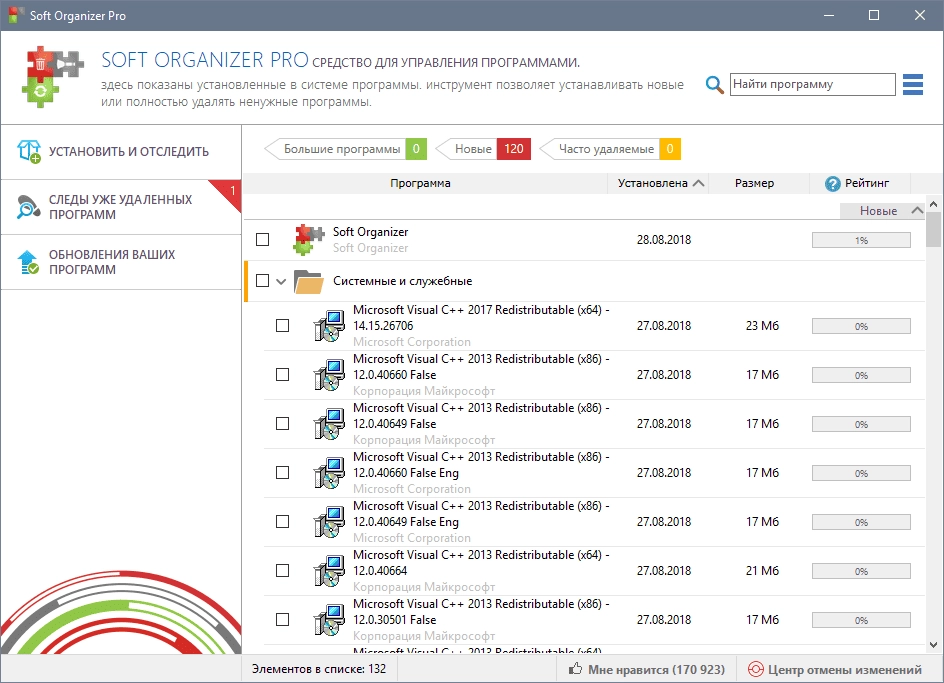Screen dimensions: 944x683
Task: Open УСТАНОВИТЬ И ОТСЛЕДИТЬ section
Action: 121,152
